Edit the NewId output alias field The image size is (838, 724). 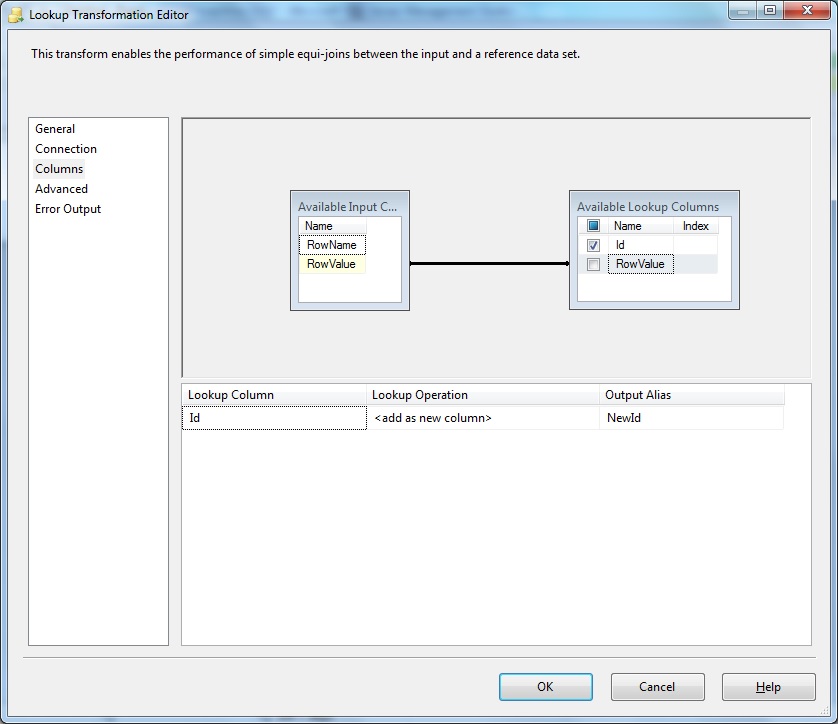[x=660, y=418]
